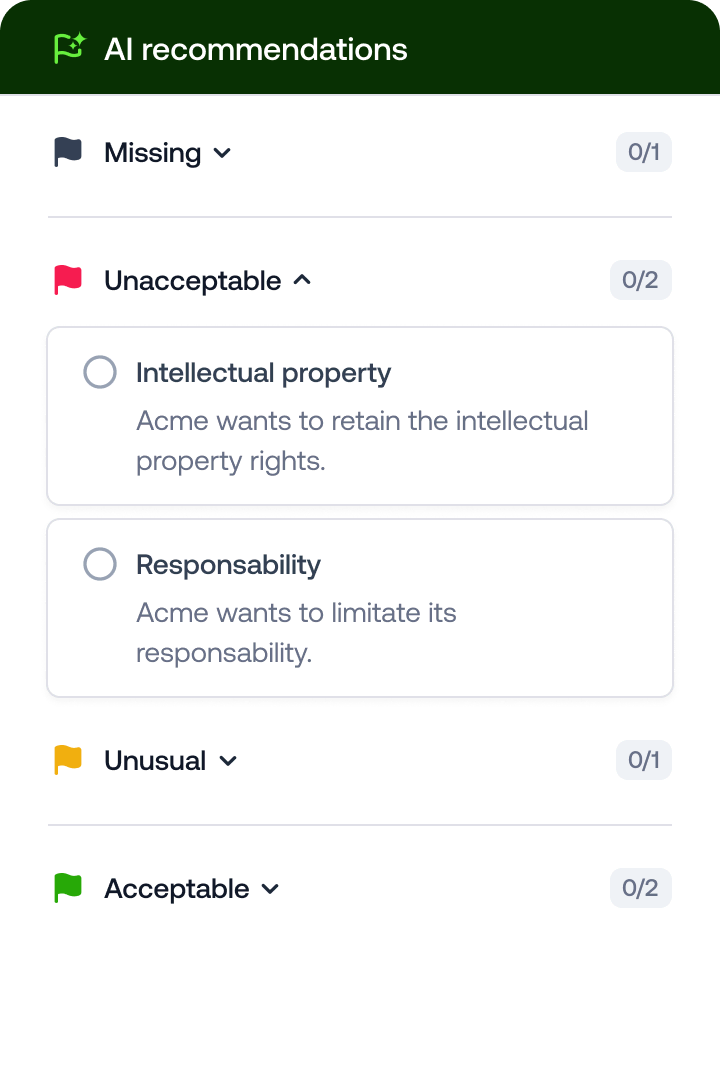The image size is (720, 1080).
Task: Expand the Missing section chevron
Action: coord(223,153)
